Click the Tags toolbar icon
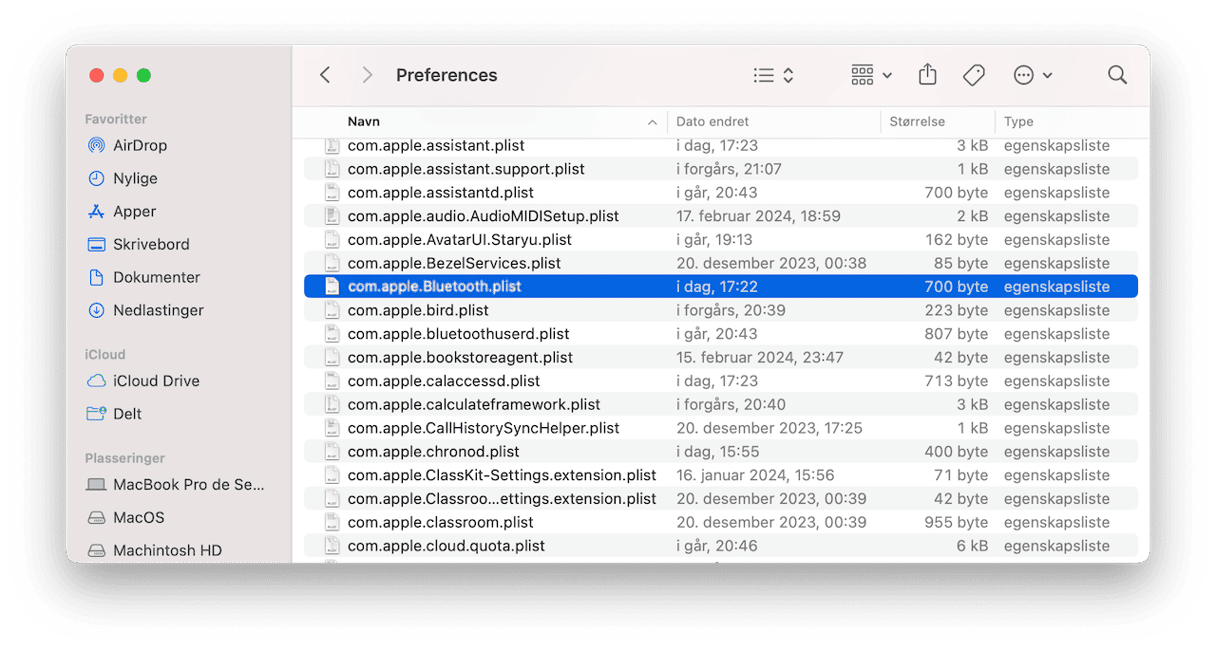Image resolution: width=1216 pixels, height=650 pixels. coord(973,75)
